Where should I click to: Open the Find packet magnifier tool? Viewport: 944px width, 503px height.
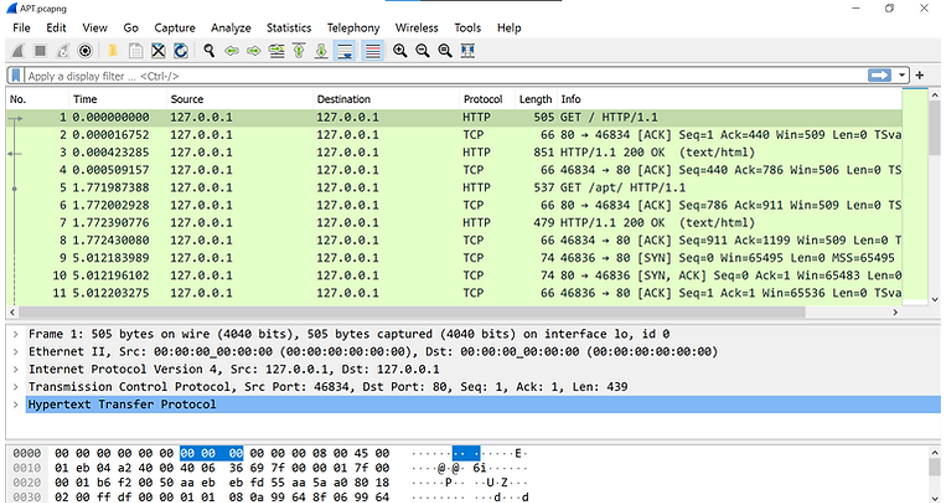click(209, 51)
